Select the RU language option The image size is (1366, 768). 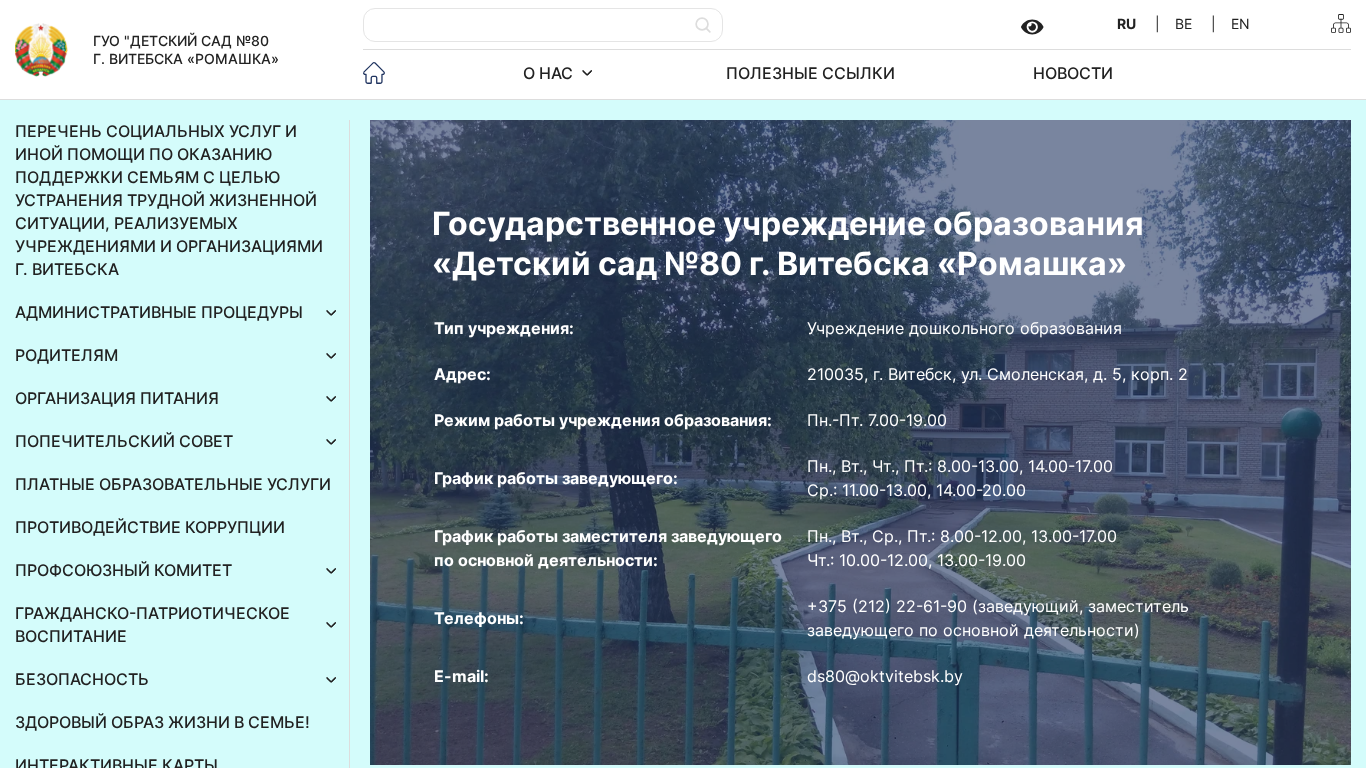point(1126,24)
